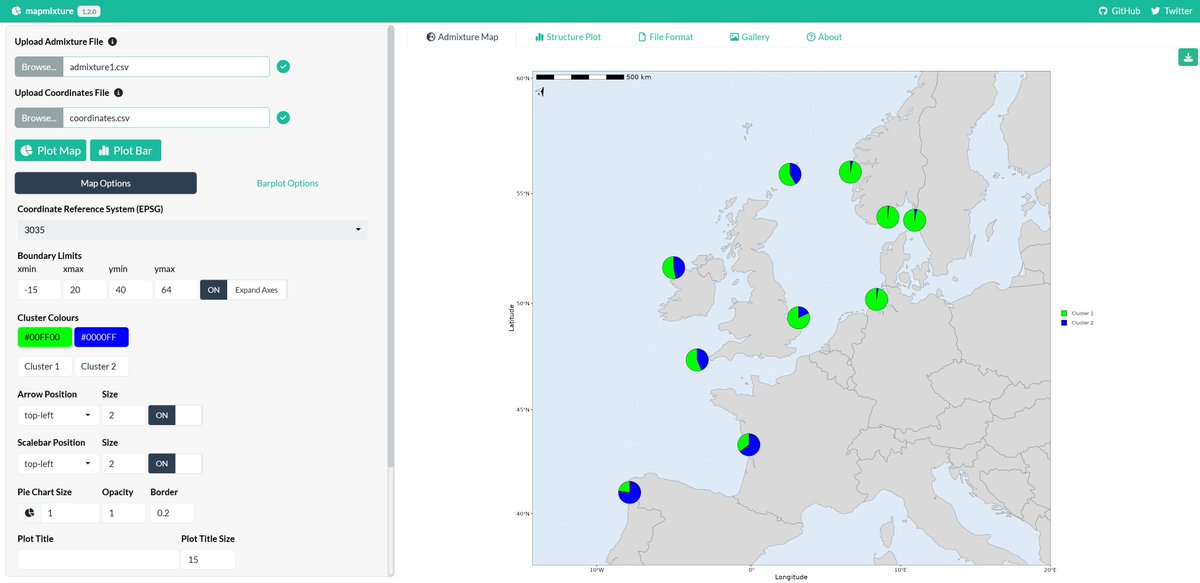Click the Plot Bar button

click(x=125, y=150)
